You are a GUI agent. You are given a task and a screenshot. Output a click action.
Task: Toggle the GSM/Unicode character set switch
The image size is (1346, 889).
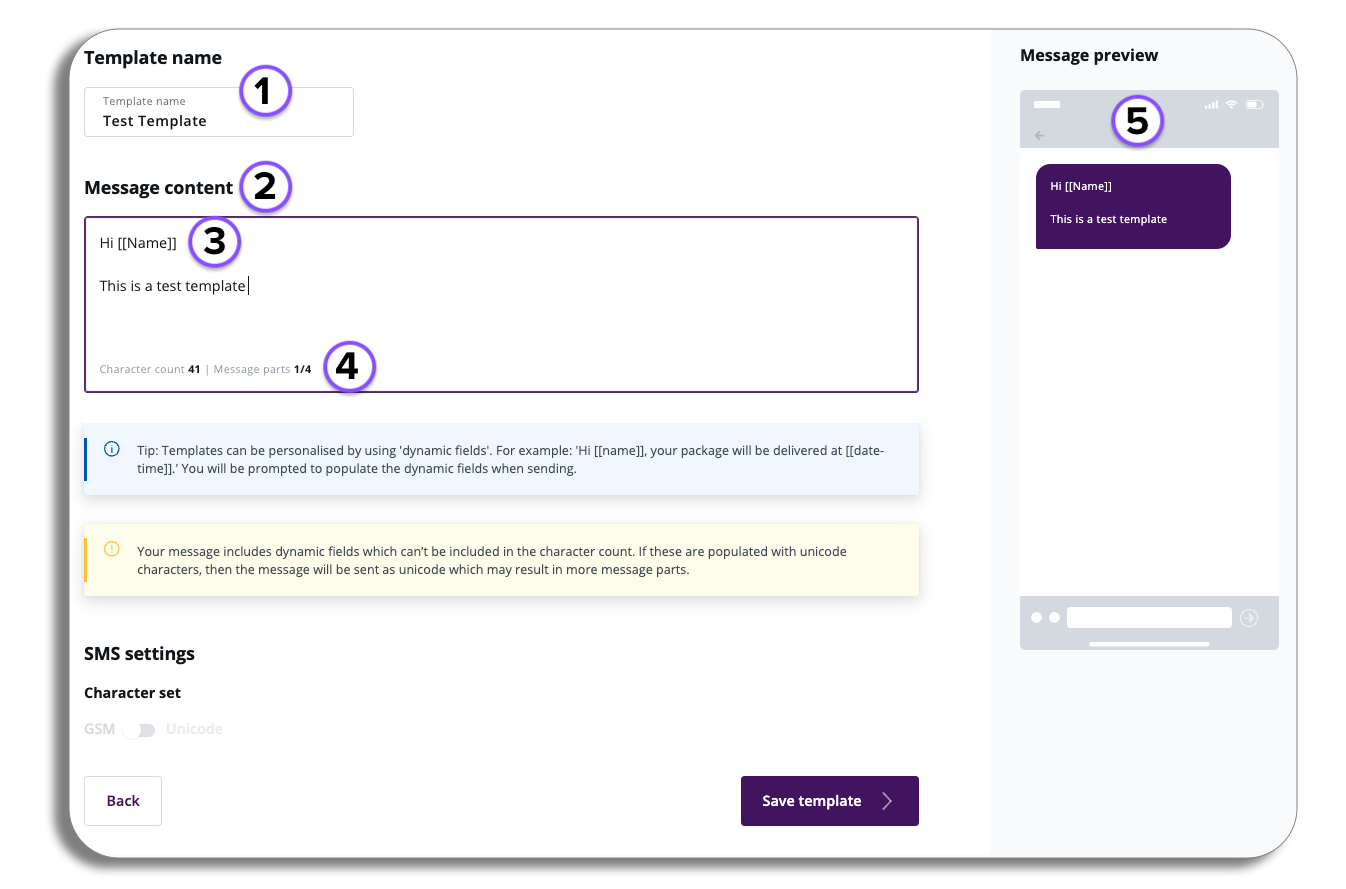click(x=140, y=730)
